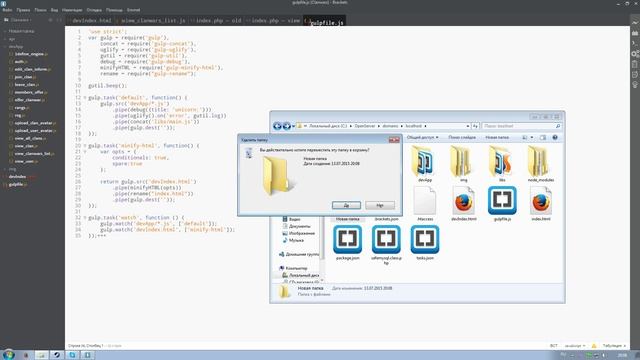
Task: Open join_clan.js in the file tree
Action: pos(25,77)
